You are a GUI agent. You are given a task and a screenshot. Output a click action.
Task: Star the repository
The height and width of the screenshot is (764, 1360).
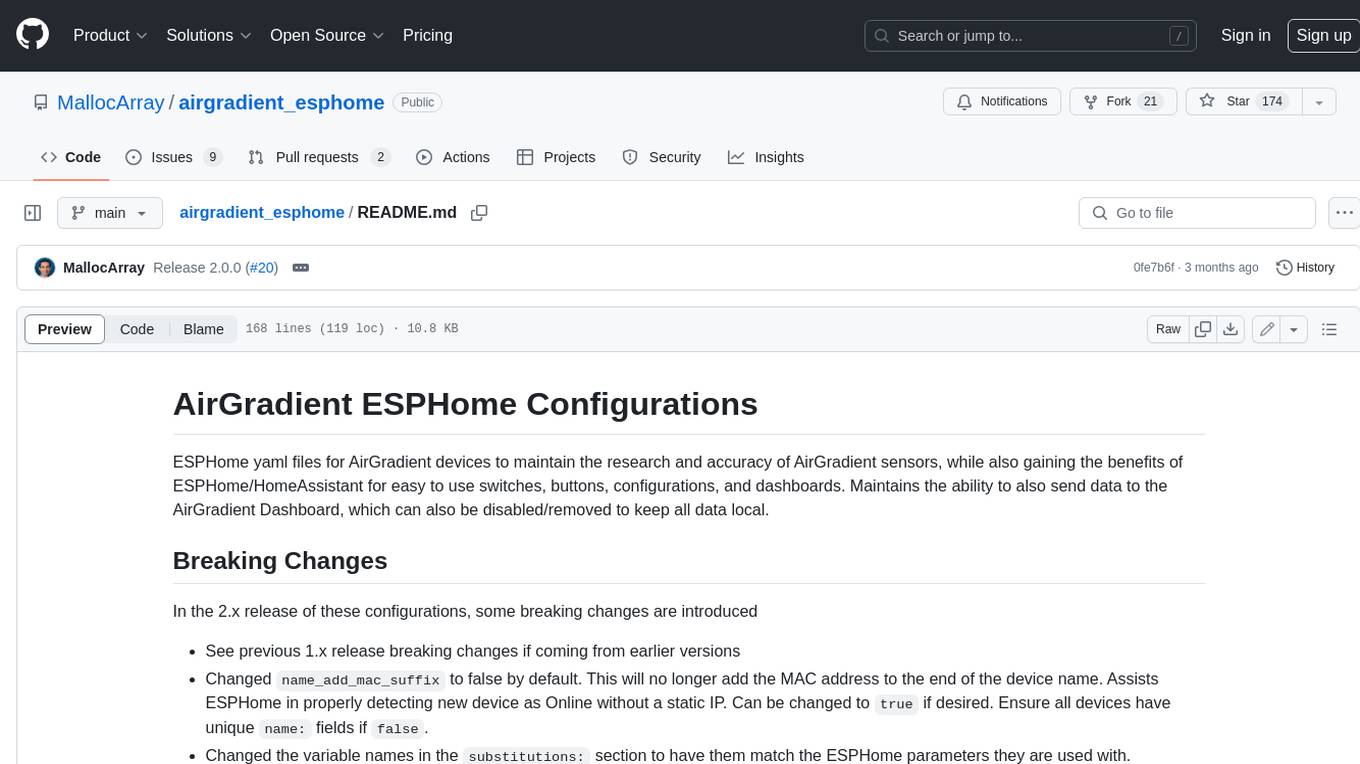(1243, 101)
